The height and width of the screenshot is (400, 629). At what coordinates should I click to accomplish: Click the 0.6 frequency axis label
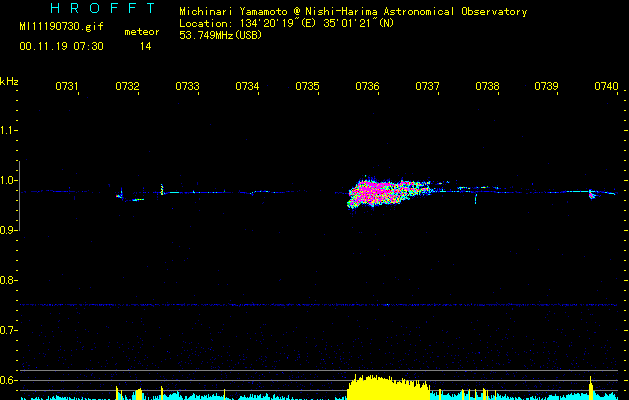click(x=8, y=380)
